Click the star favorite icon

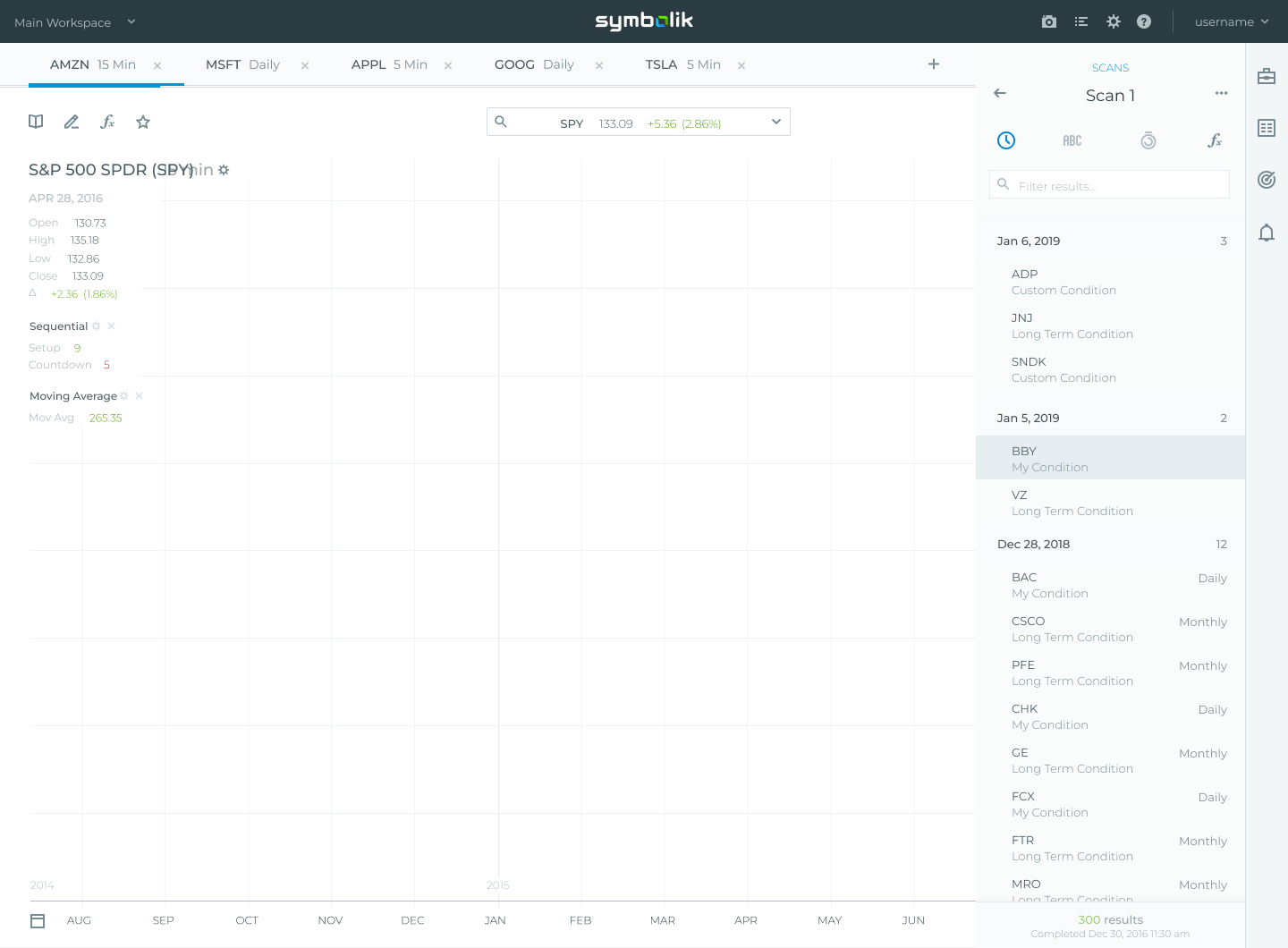[143, 122]
